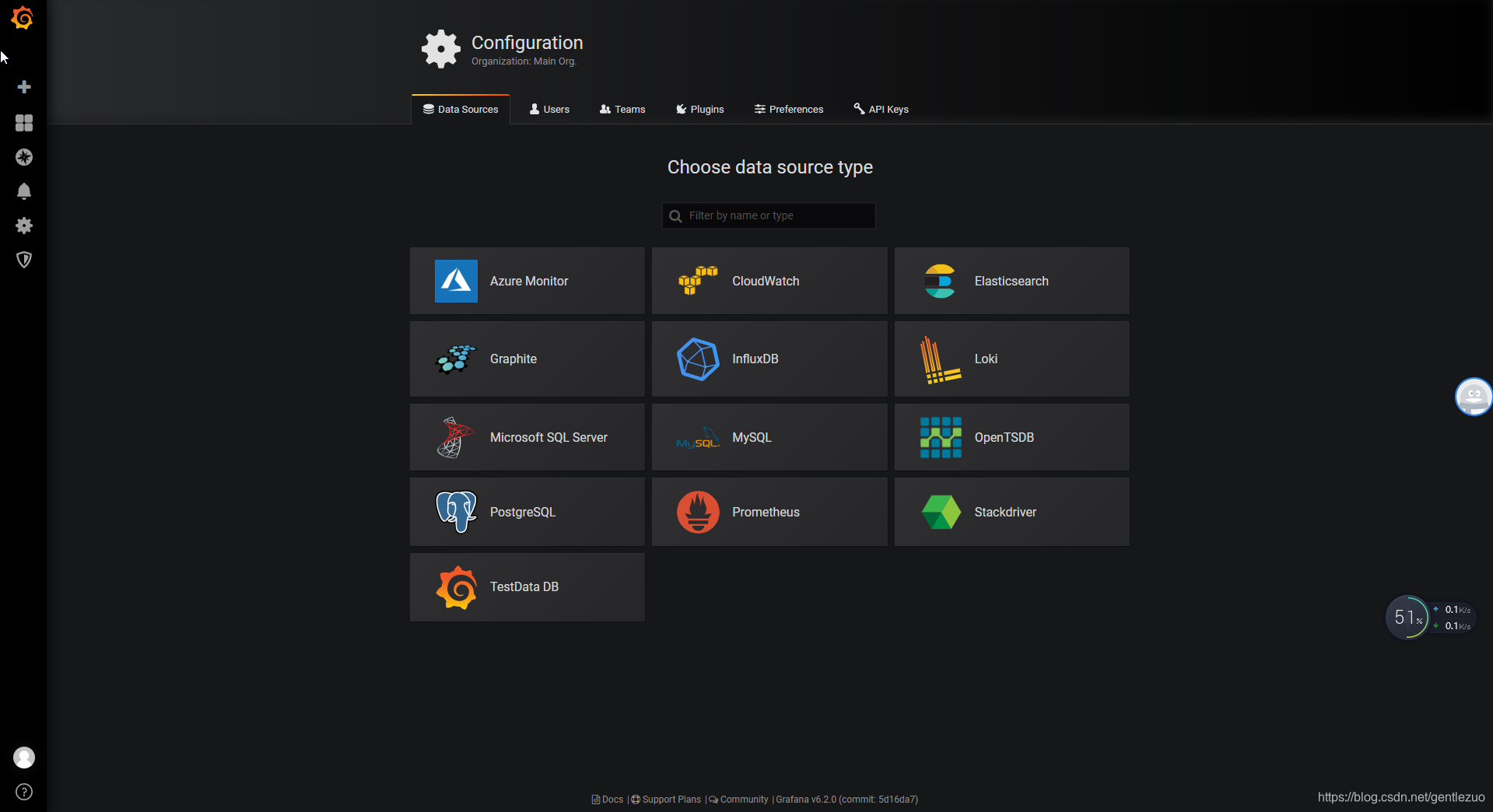Open the Docs footer link

pyautogui.click(x=608, y=800)
